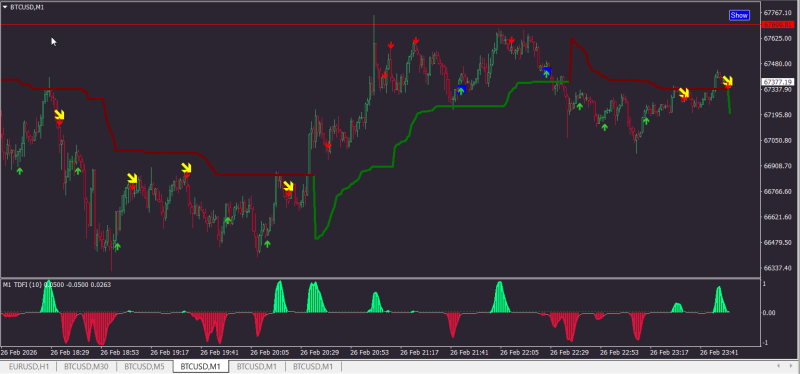
Task: Click the blue Show button
Action: (739, 15)
